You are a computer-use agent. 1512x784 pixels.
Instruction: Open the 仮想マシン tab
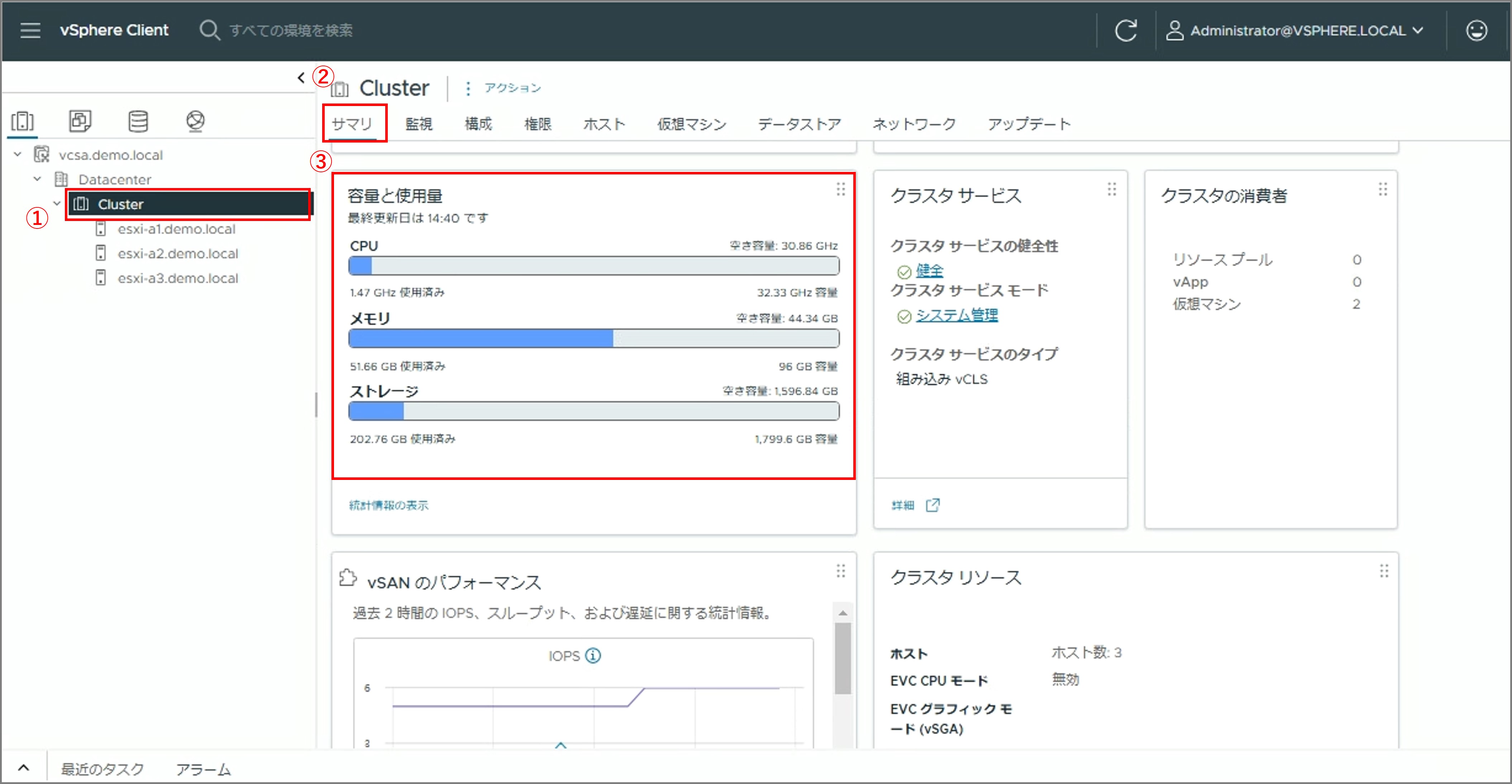pos(692,124)
